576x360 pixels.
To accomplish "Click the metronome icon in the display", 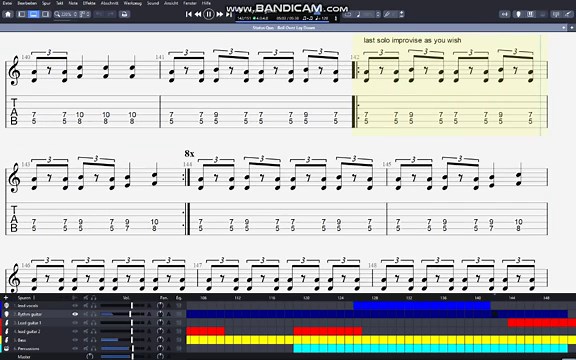I will [x=336, y=18].
